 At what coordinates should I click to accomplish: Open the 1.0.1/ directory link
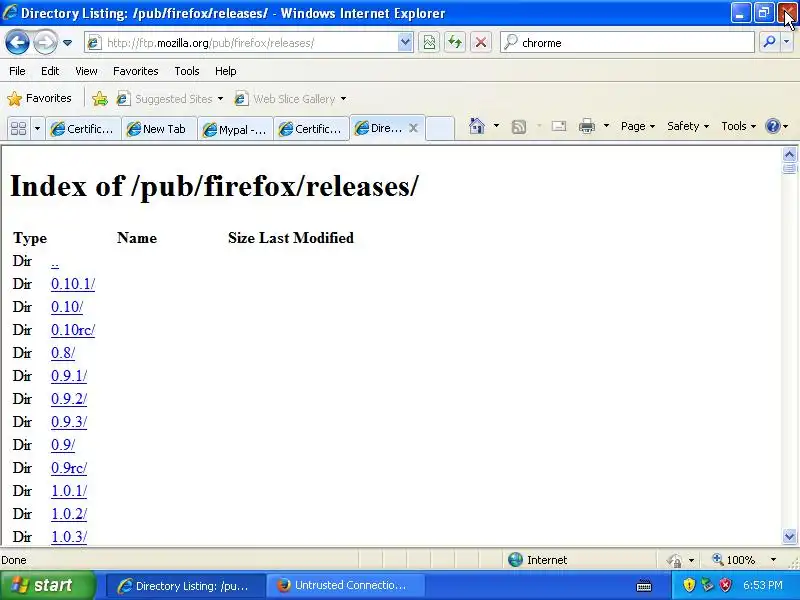69,491
